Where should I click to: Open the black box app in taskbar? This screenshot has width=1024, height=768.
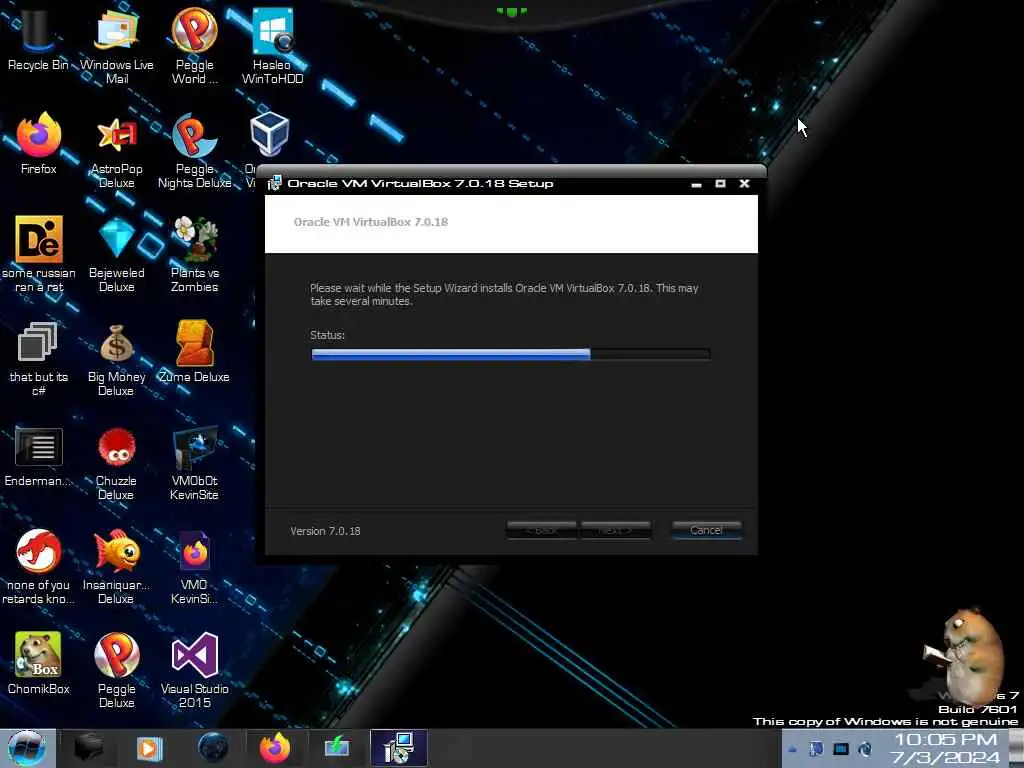[88, 748]
